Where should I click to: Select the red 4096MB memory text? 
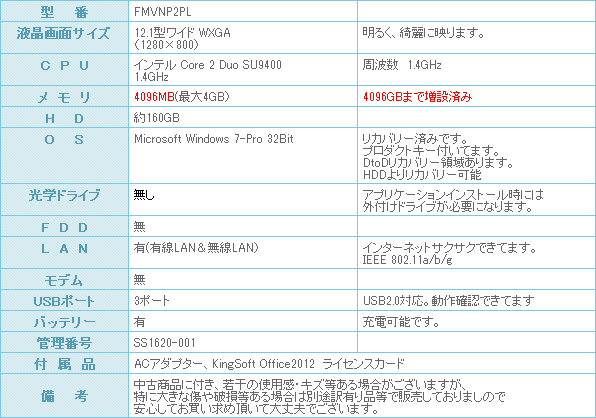pyautogui.click(x=154, y=97)
